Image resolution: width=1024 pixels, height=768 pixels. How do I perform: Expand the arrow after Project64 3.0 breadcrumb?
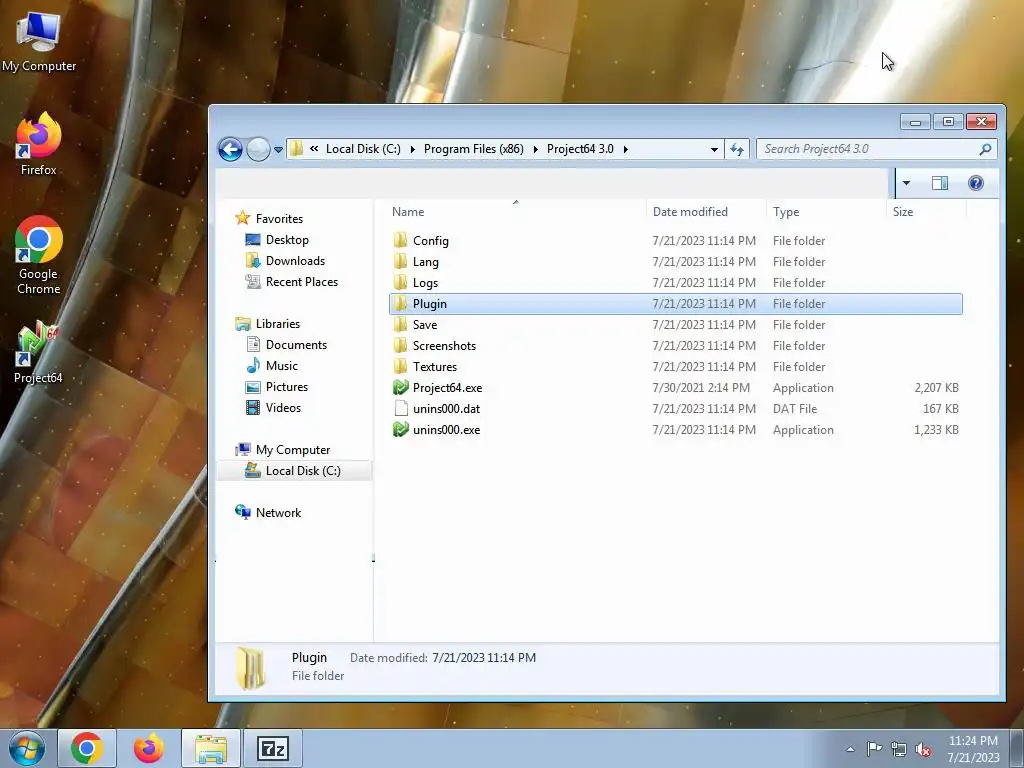click(625, 150)
